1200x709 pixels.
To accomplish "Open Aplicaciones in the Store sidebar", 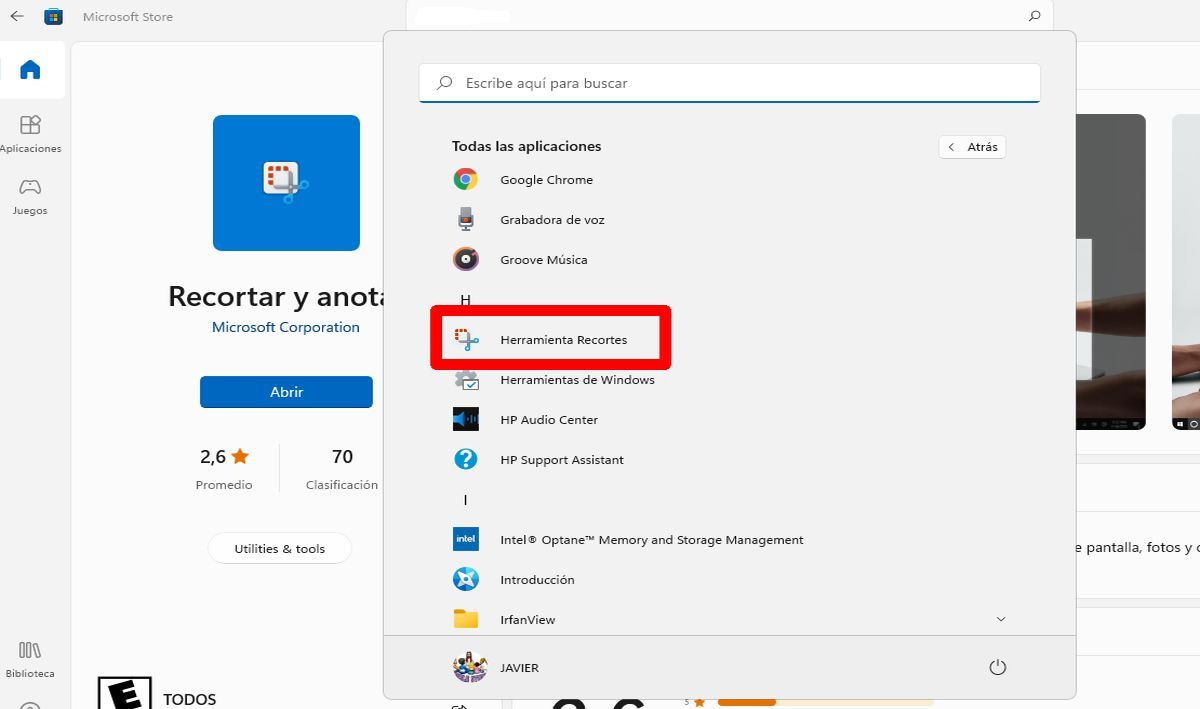I will 30,134.
